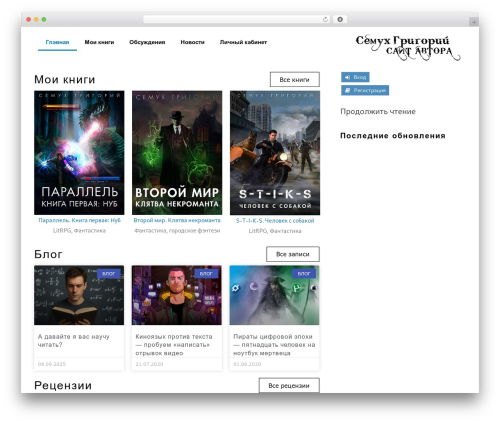Go to Мои книги menu item
The width and height of the screenshot is (500, 423).
99,42
